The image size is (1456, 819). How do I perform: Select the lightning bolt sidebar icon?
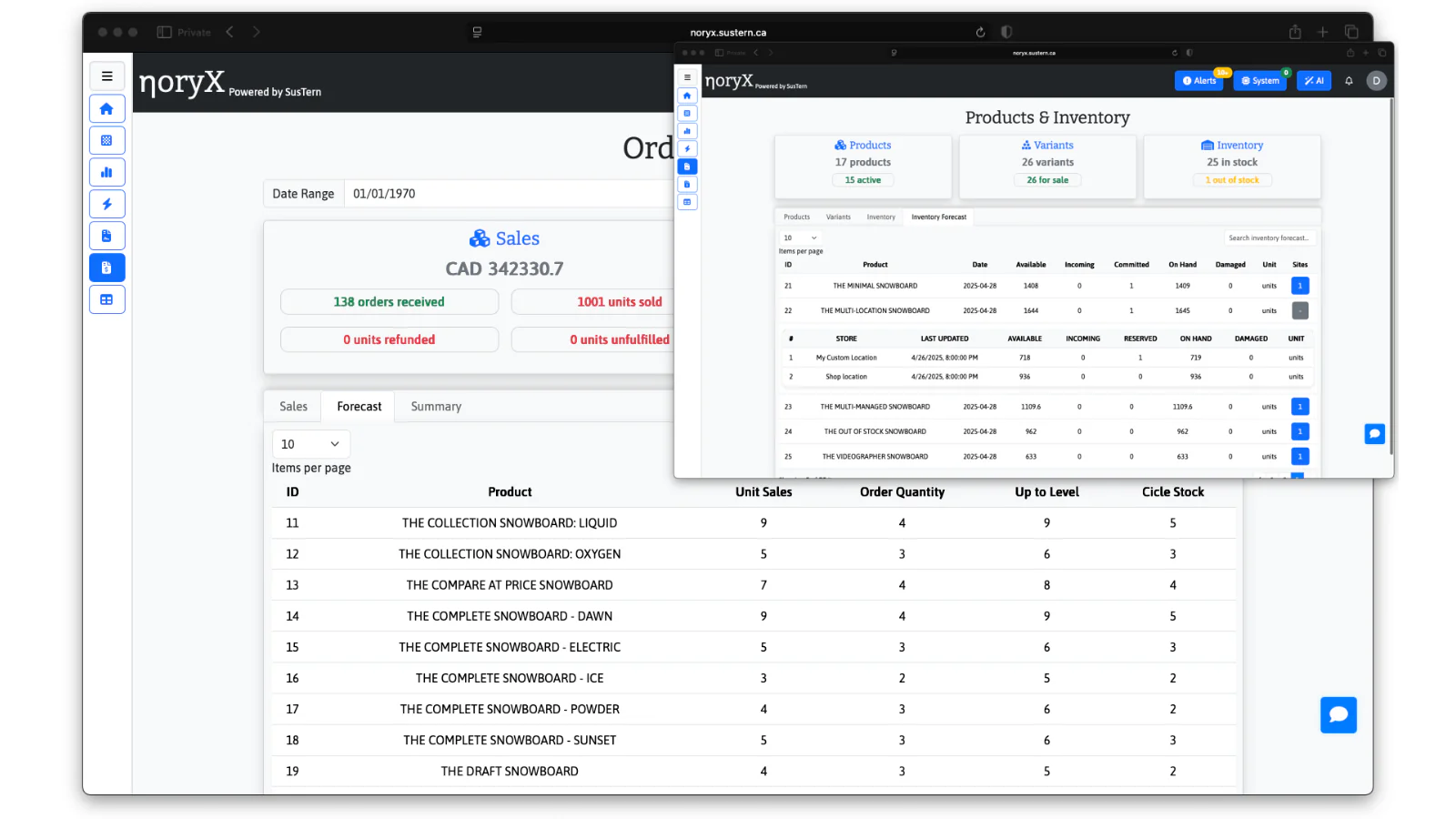pyautogui.click(x=106, y=204)
